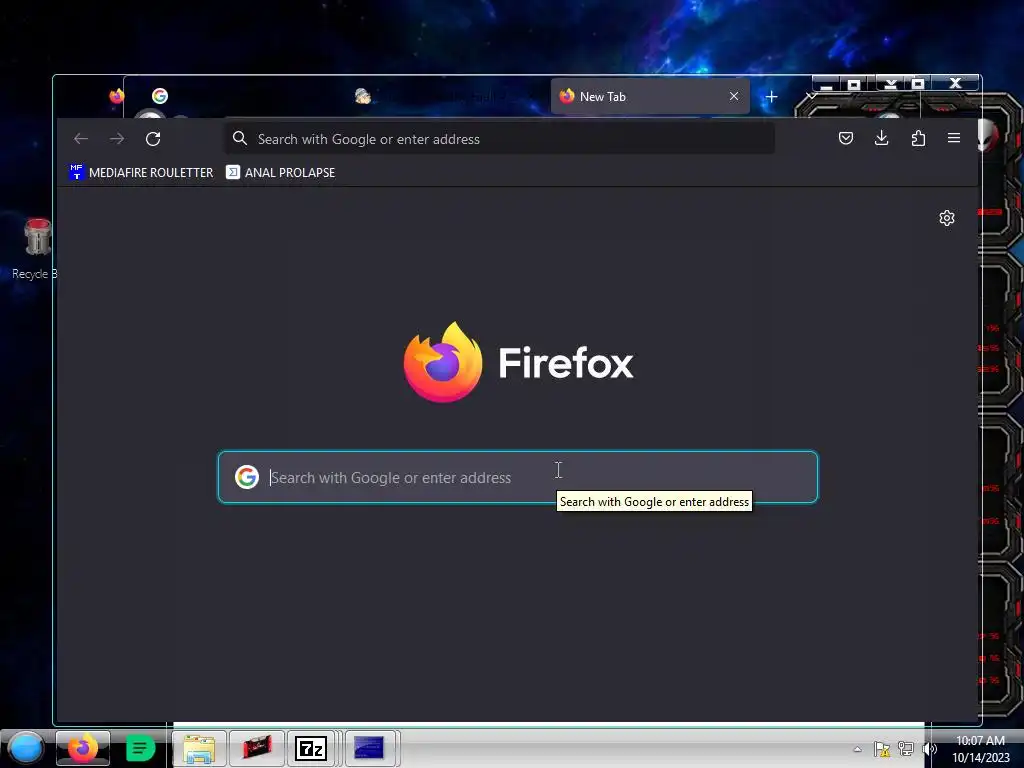Click Firefox in the taskbar
This screenshot has height=768, width=1024.
[x=83, y=748]
